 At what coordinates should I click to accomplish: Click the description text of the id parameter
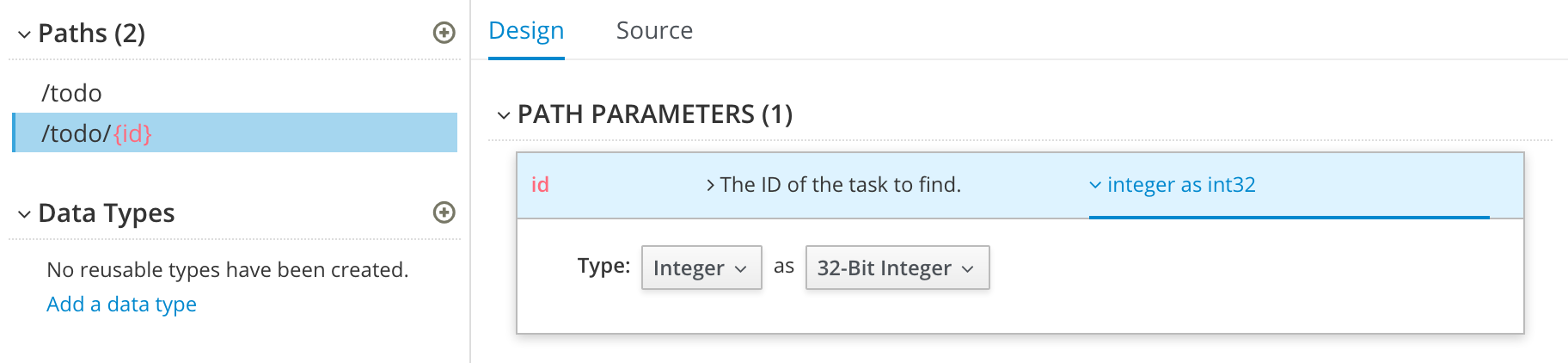pyautogui.click(x=840, y=185)
